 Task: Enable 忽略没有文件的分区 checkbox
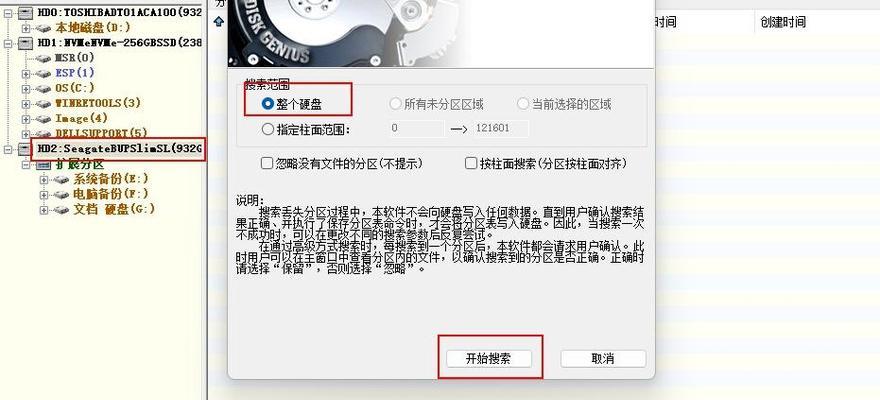pos(267,163)
